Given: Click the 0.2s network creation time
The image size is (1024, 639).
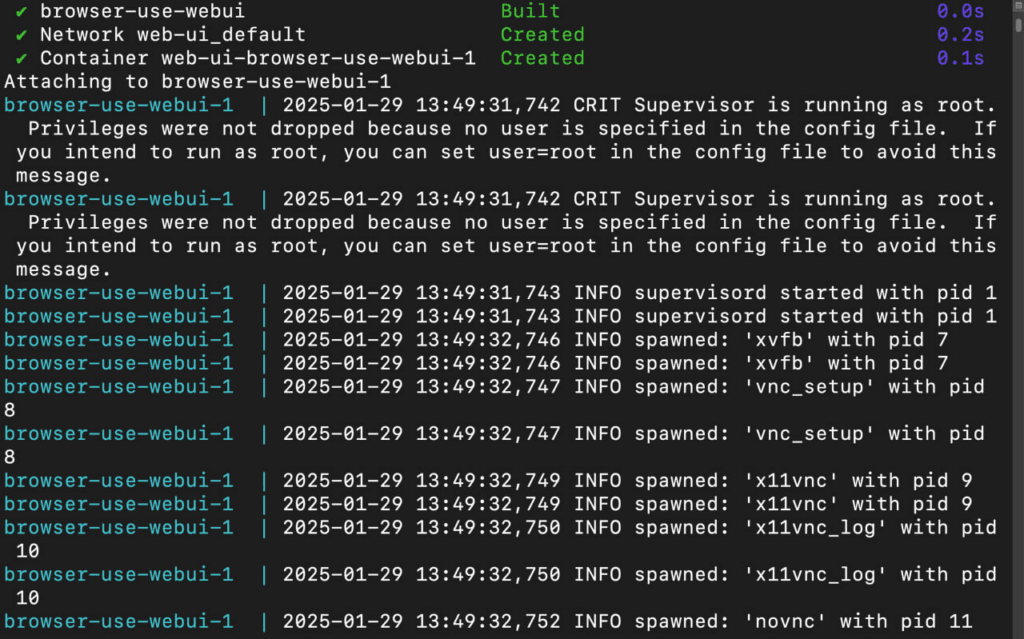Looking at the screenshot, I should (960, 35).
